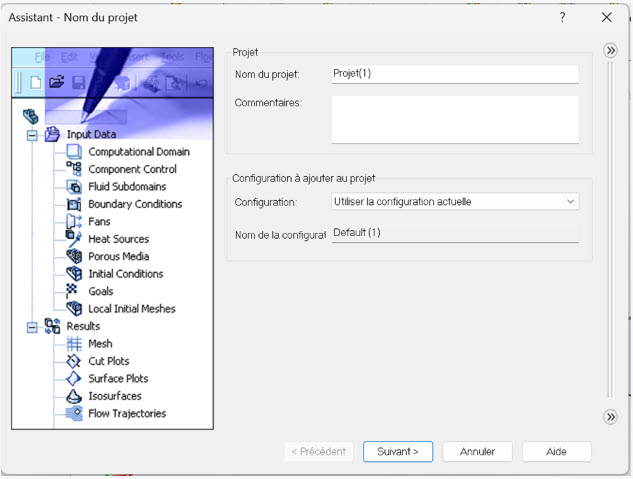This screenshot has height=479, width=633.
Task: Select the Goals checkered flag icon
Action: point(73,291)
